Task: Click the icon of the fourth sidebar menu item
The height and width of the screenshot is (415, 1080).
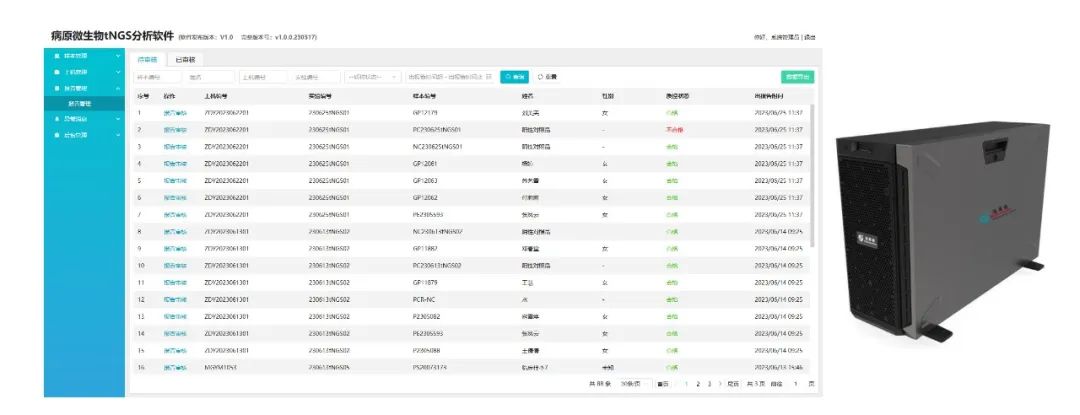Action: pyautogui.click(x=56, y=118)
